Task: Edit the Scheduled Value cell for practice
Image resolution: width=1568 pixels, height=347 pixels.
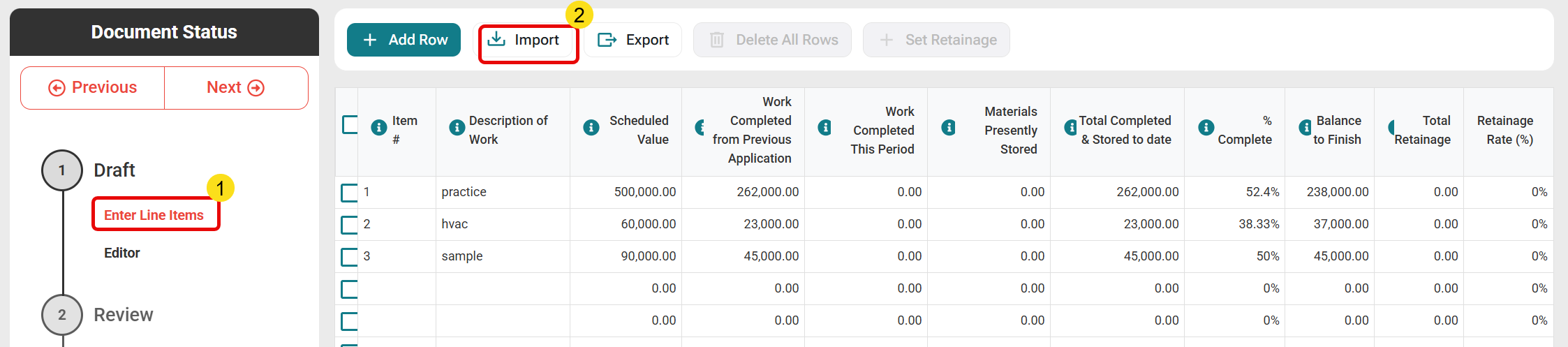Action: [x=626, y=192]
